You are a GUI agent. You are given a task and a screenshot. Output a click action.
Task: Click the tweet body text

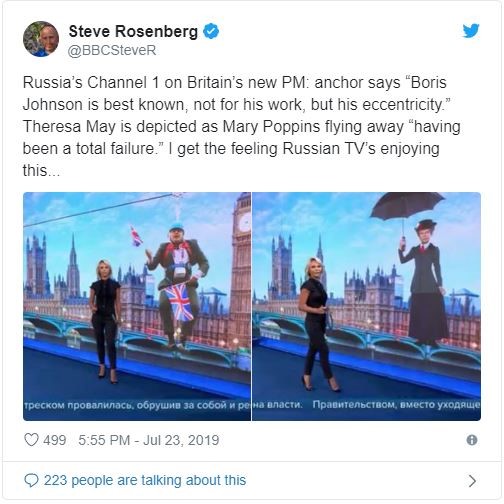[x=242, y=126]
